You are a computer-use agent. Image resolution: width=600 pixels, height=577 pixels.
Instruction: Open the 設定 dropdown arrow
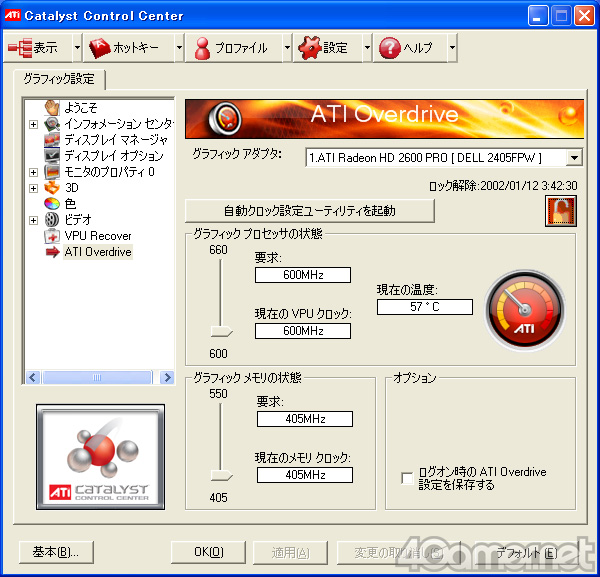[x=367, y=48]
